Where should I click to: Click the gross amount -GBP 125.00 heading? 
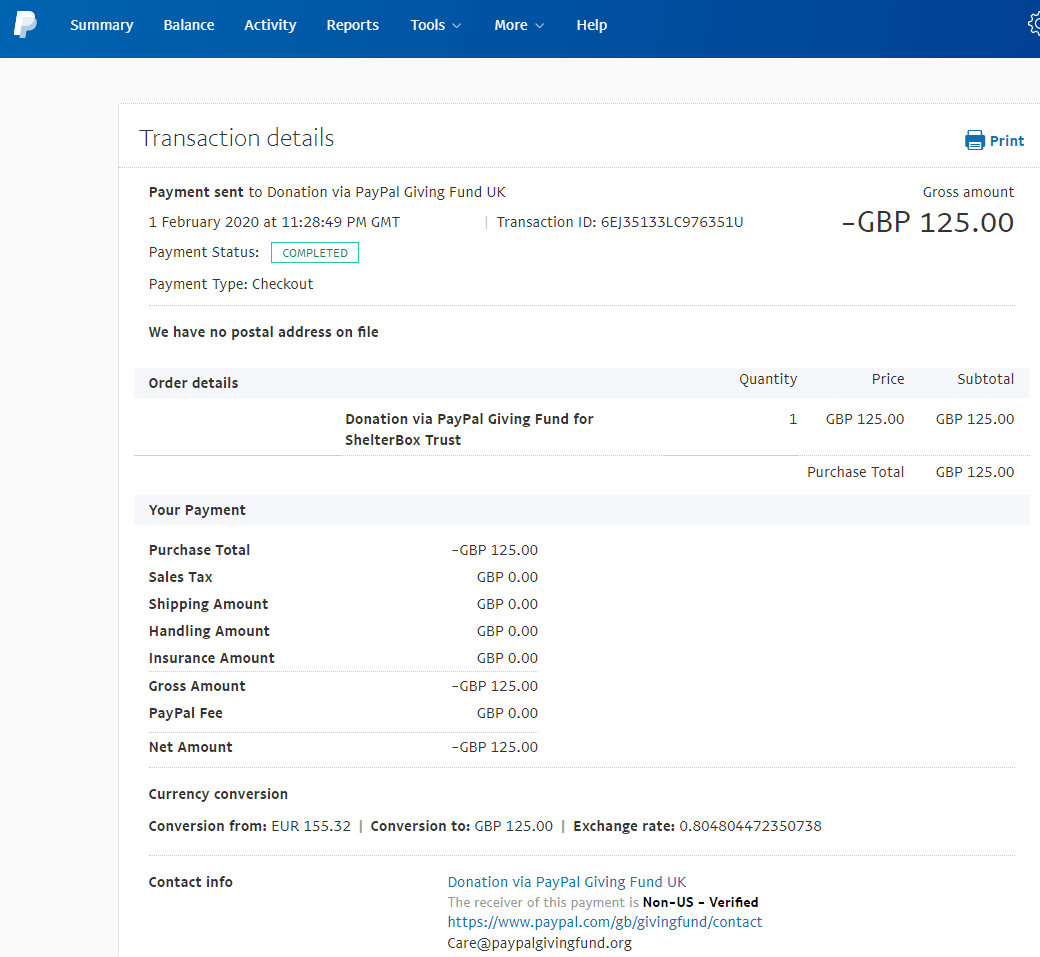coord(927,222)
